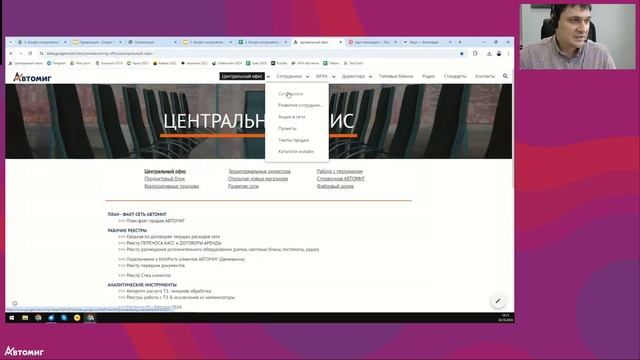
Task: Open a new browser tab with plus
Action: (460, 42)
